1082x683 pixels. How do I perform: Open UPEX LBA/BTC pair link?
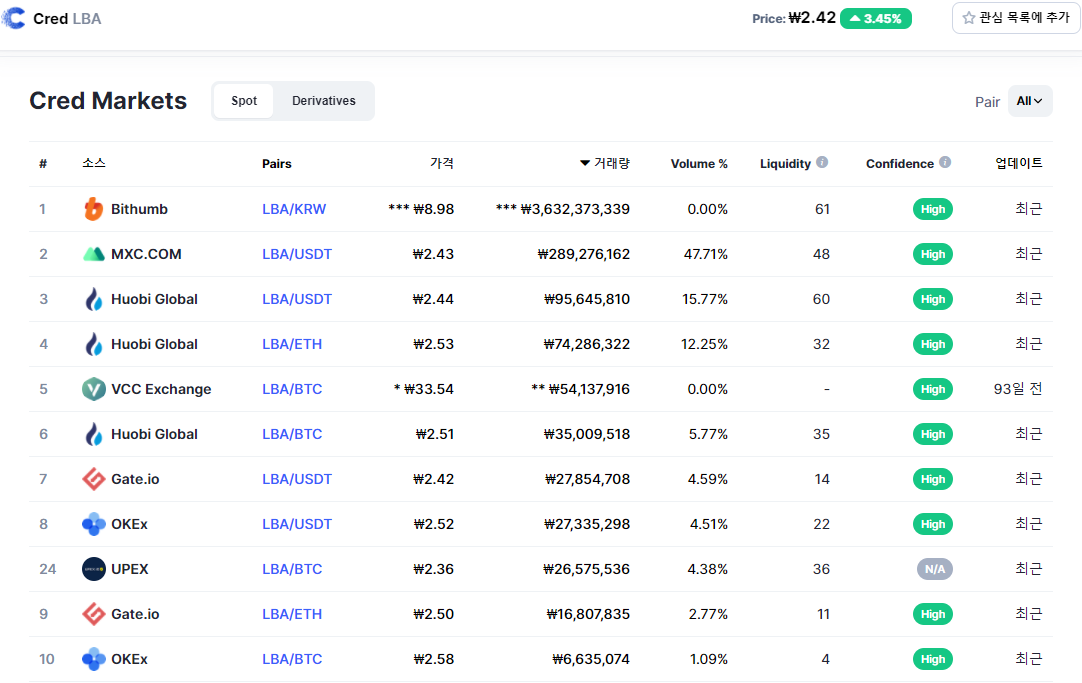click(292, 569)
